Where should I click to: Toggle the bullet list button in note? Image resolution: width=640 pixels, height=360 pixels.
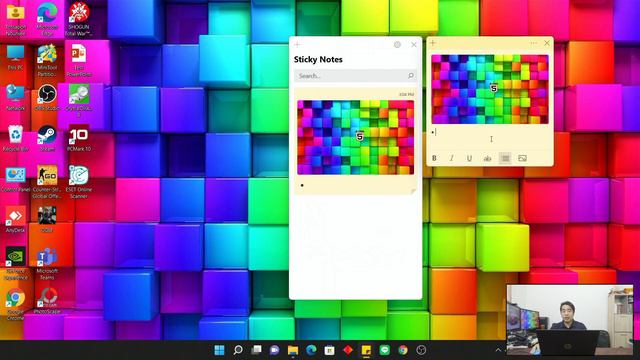click(505, 158)
